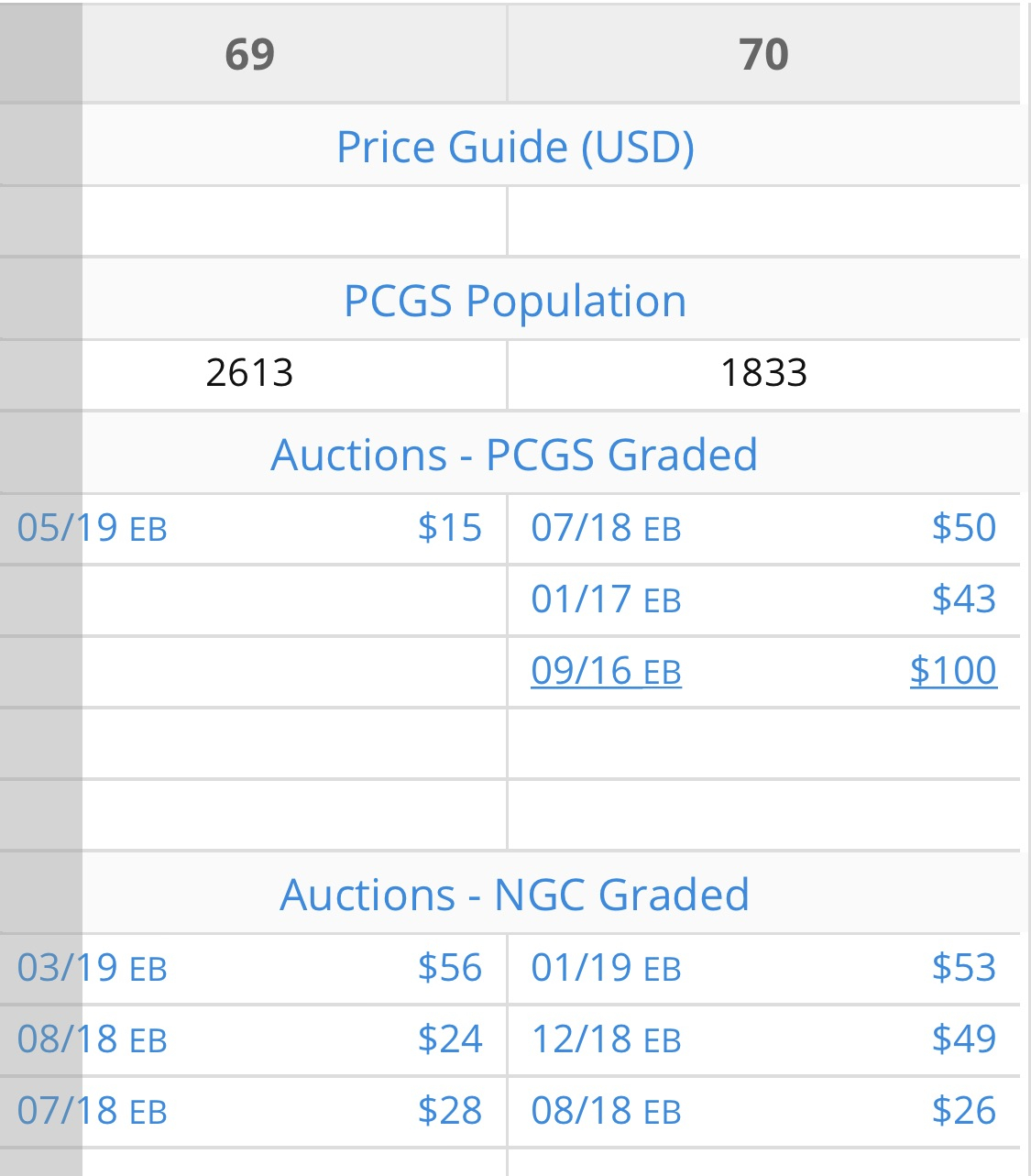
Task: Open the Price Guide (USD) link
Action: (515, 148)
